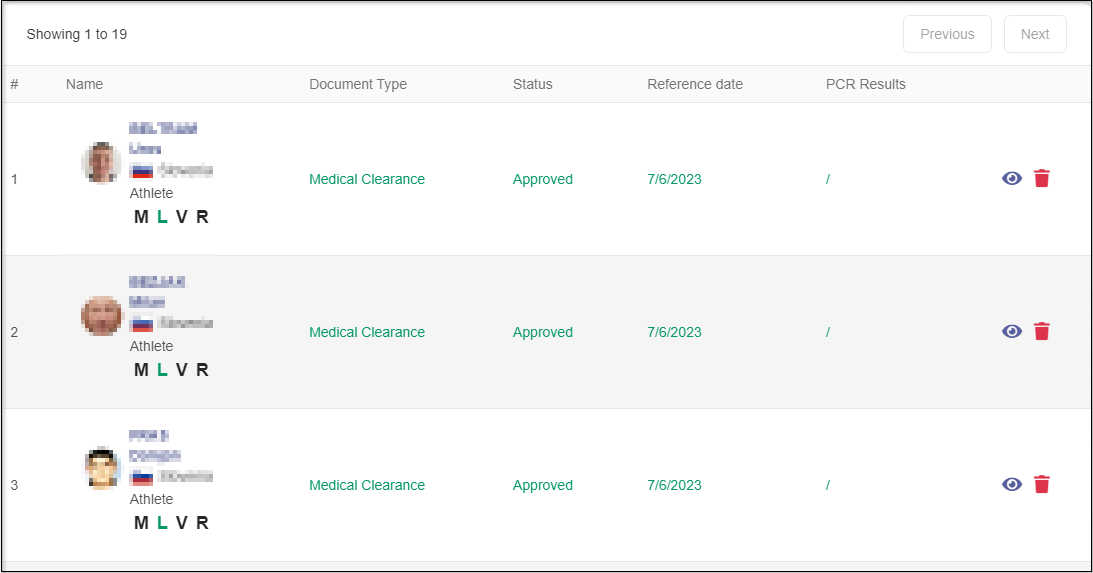Sort by the Name column header

tap(84, 84)
